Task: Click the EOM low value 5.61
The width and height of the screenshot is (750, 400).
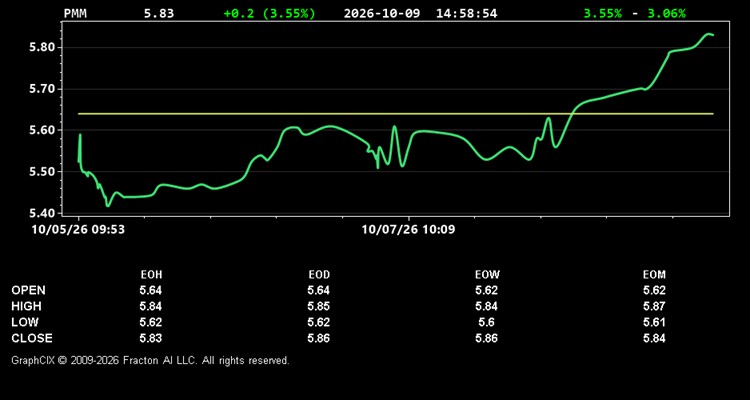Action: point(654,322)
